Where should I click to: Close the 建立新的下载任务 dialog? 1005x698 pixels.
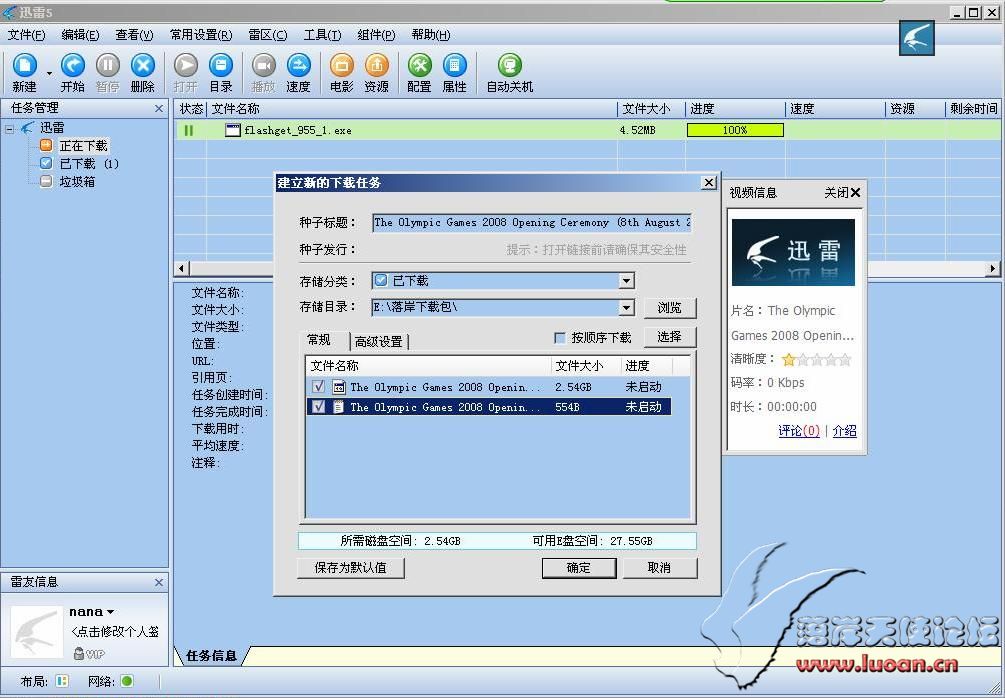[x=708, y=183]
